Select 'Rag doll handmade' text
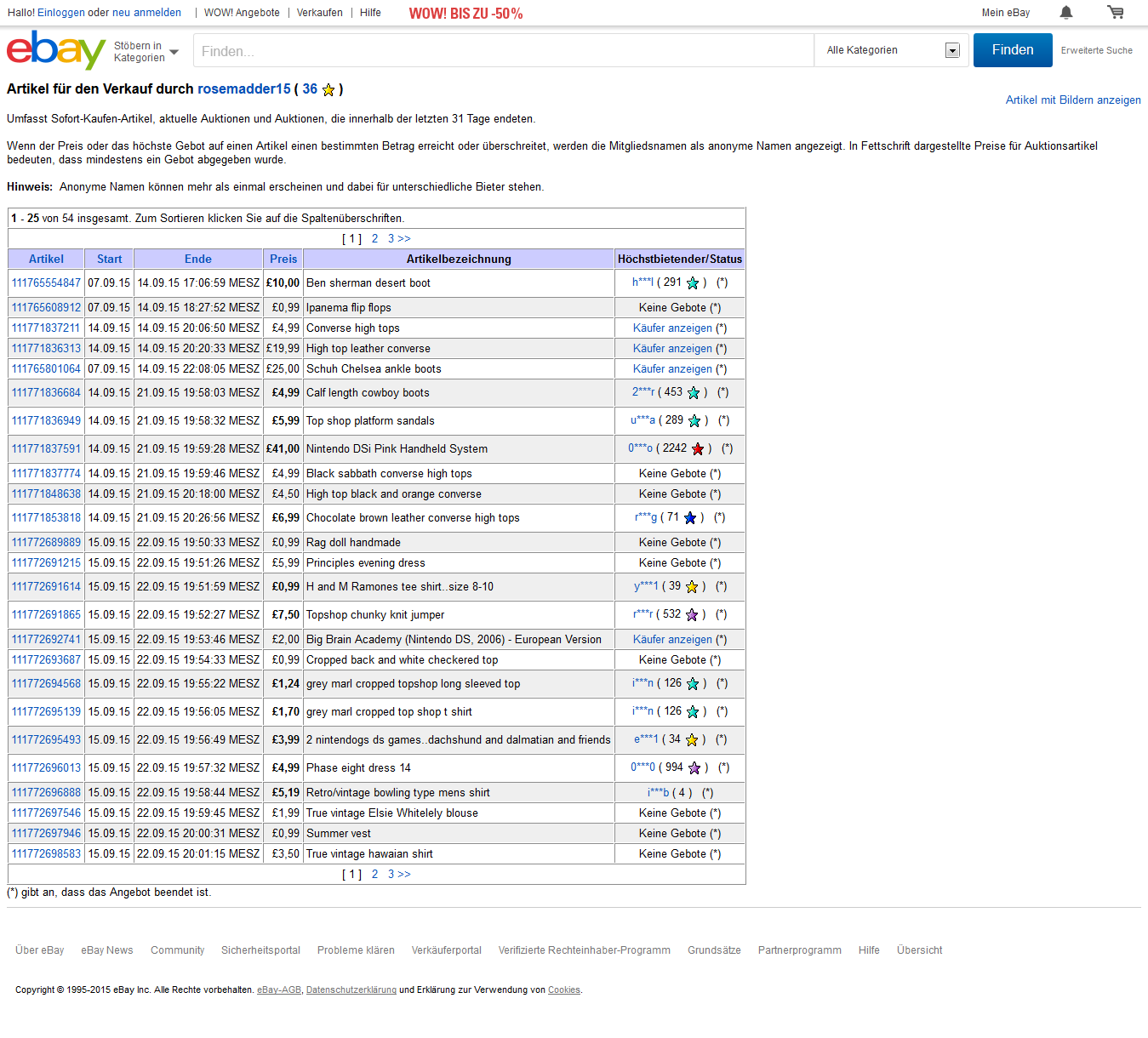The height and width of the screenshot is (1038, 1148). [353, 542]
